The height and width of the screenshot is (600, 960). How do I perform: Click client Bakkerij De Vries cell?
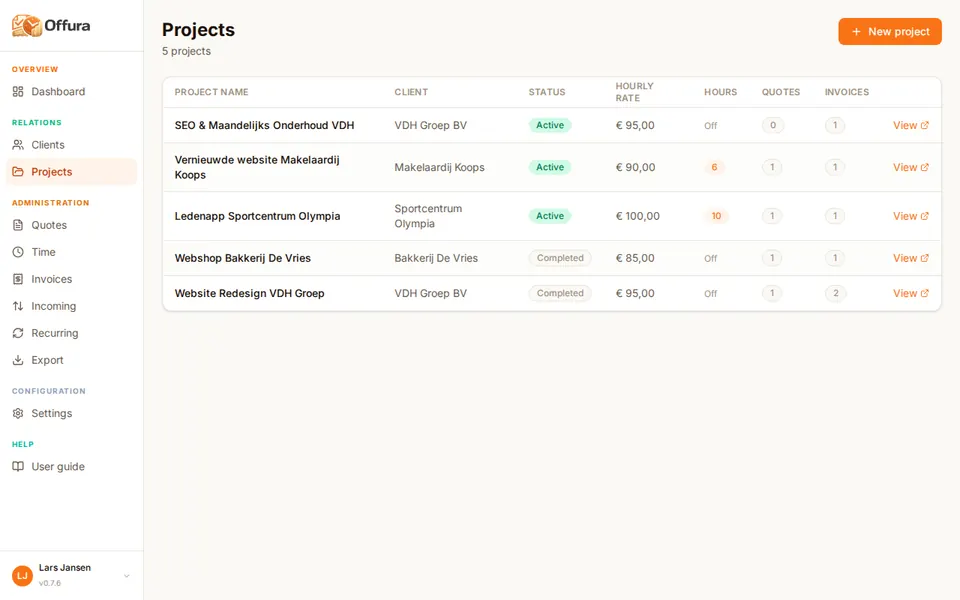(436, 258)
